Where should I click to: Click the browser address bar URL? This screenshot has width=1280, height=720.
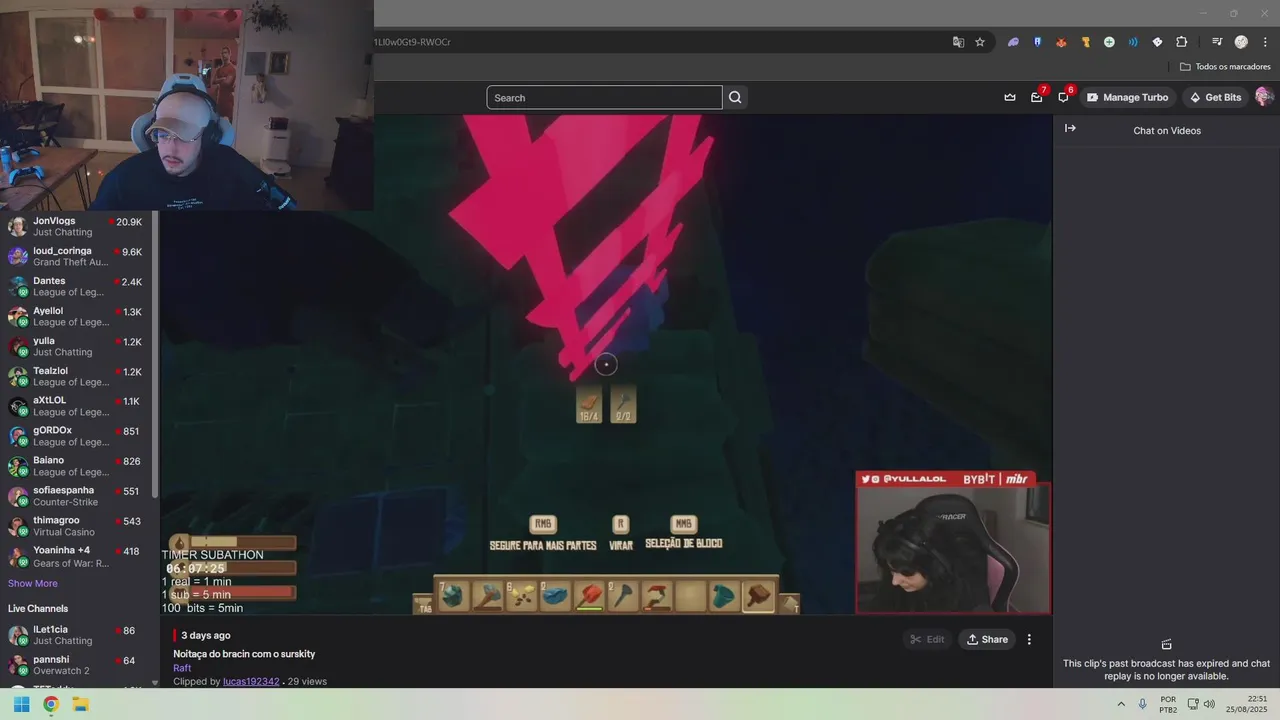[413, 42]
